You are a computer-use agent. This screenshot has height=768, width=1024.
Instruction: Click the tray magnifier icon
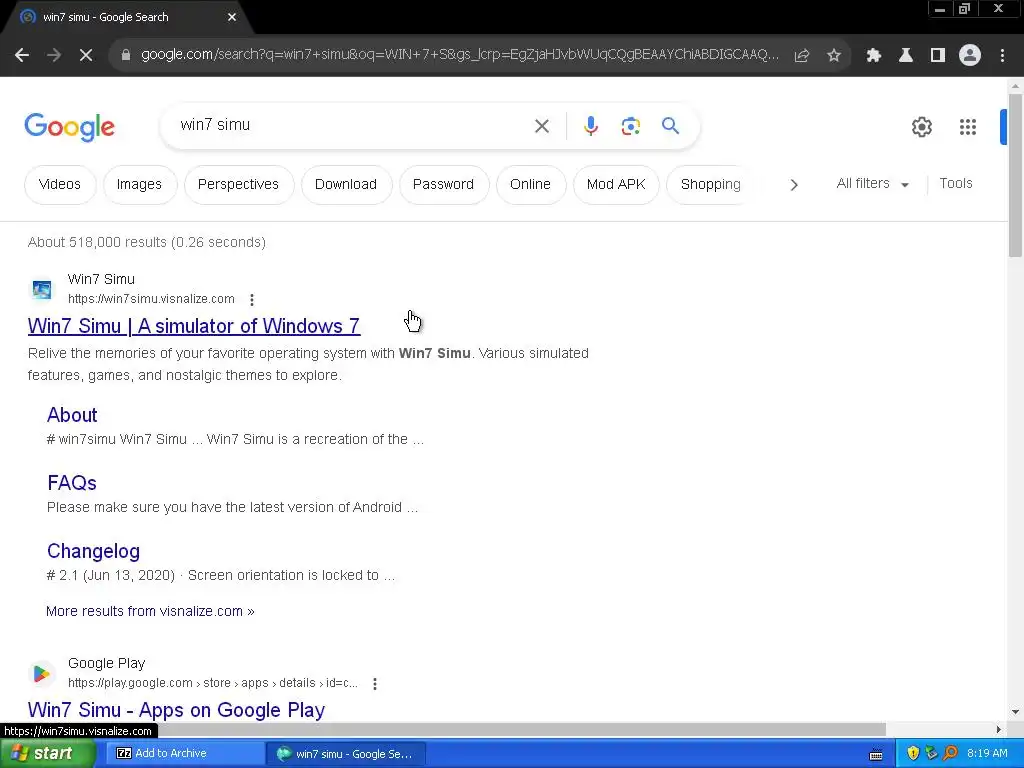click(950, 753)
